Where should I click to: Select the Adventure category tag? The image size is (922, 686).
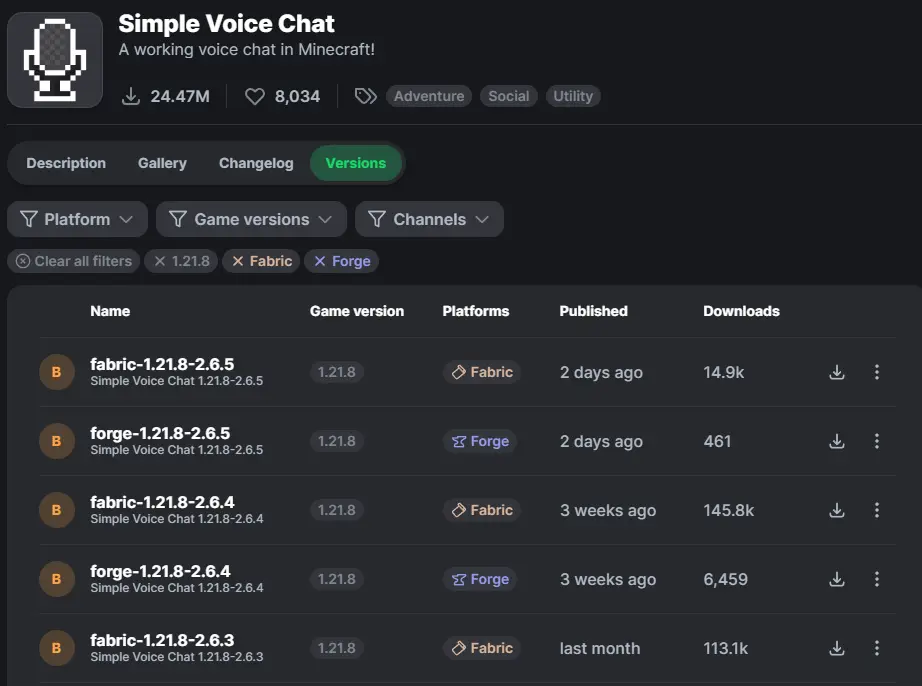[x=428, y=96]
